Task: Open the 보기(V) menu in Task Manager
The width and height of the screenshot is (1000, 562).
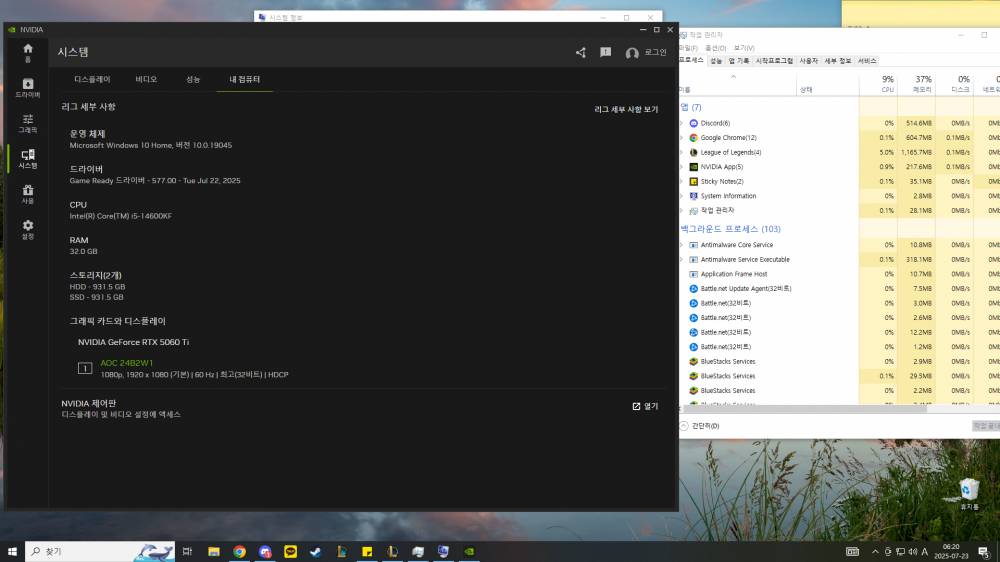Action: click(744, 48)
